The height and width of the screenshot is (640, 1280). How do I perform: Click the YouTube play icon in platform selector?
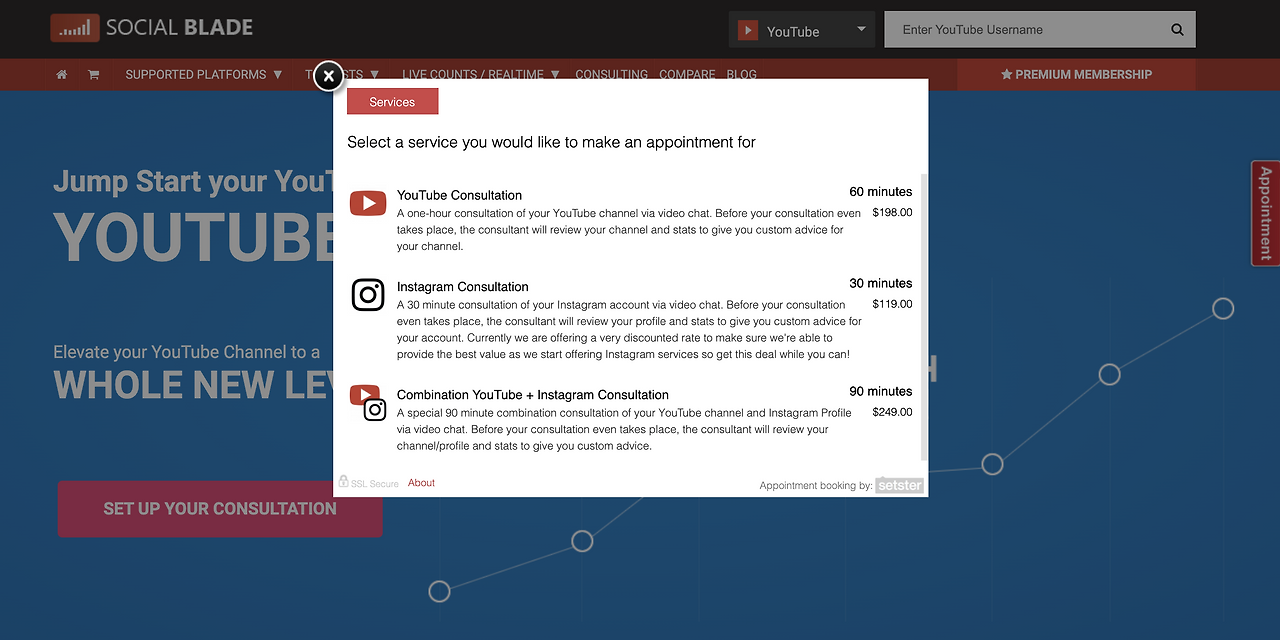click(x=747, y=30)
